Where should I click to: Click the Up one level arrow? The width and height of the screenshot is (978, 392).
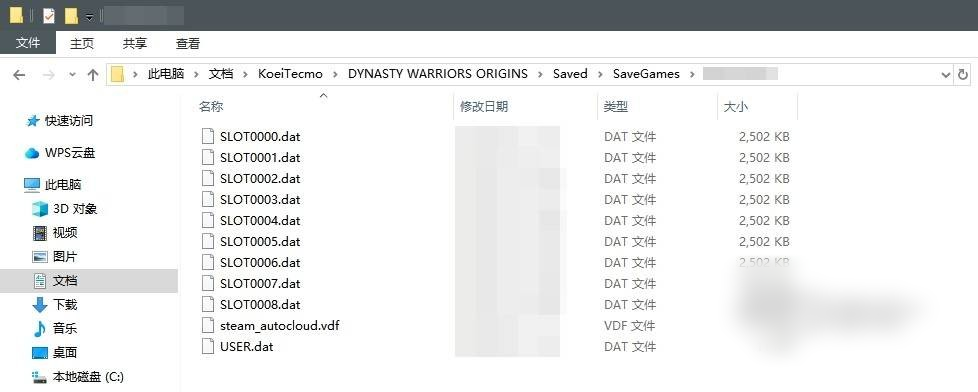pyautogui.click(x=93, y=75)
